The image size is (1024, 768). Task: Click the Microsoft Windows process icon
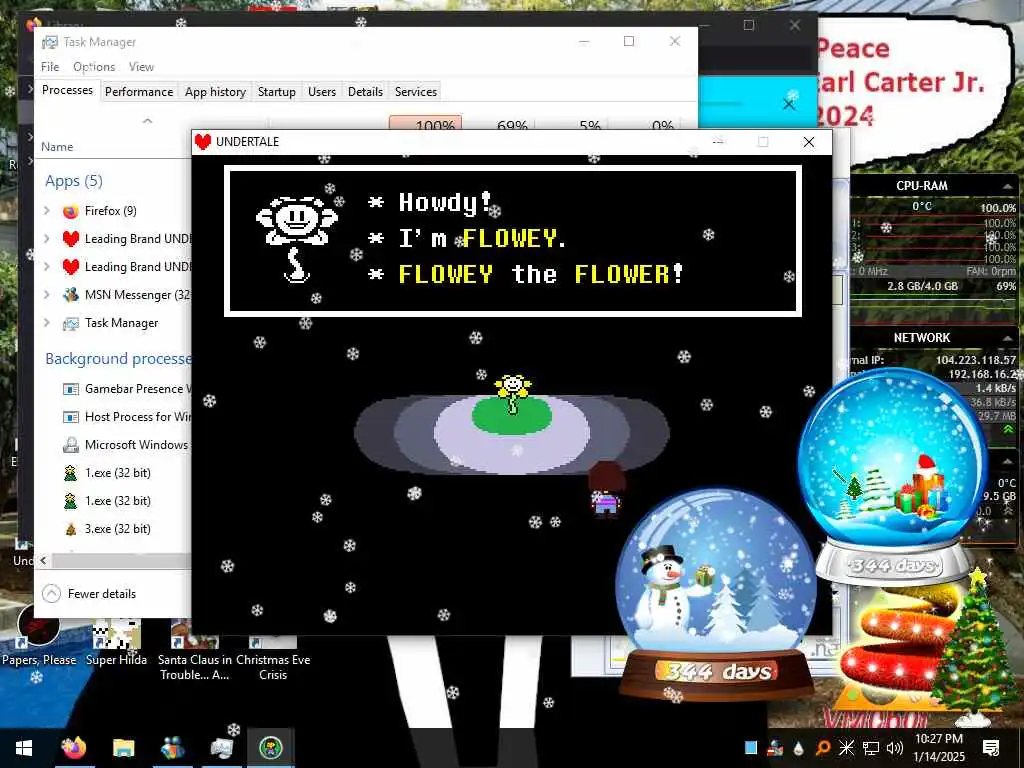pyautogui.click(x=71, y=445)
